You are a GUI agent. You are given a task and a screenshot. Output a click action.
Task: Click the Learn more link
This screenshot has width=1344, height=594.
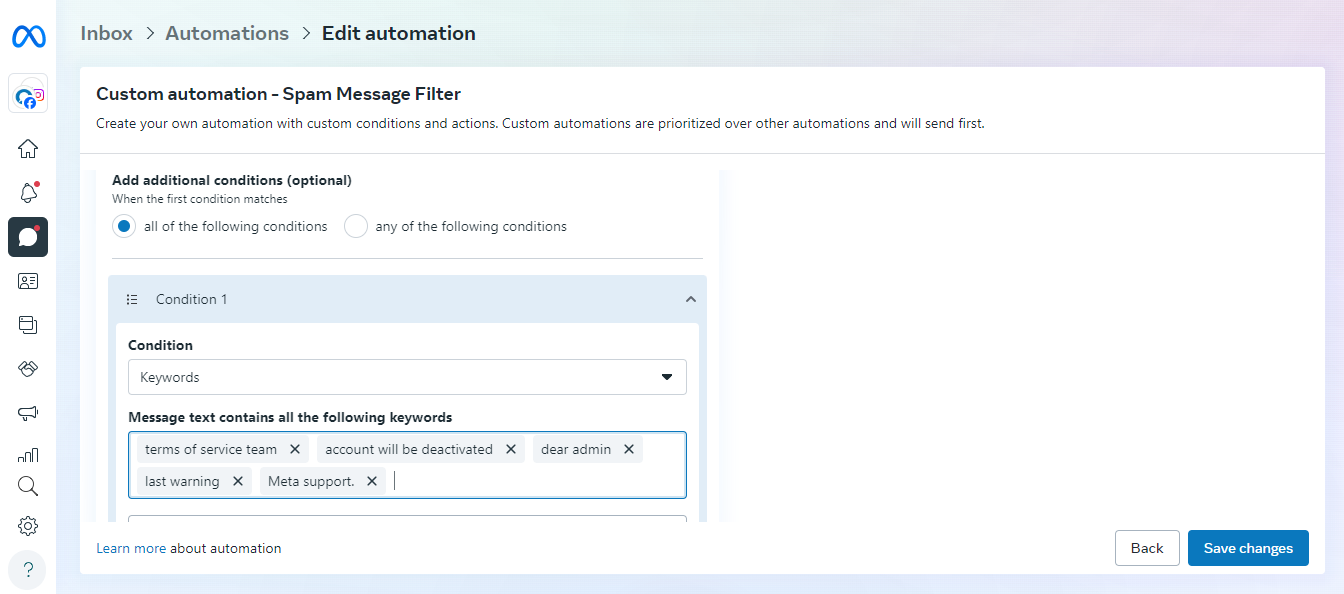click(131, 548)
